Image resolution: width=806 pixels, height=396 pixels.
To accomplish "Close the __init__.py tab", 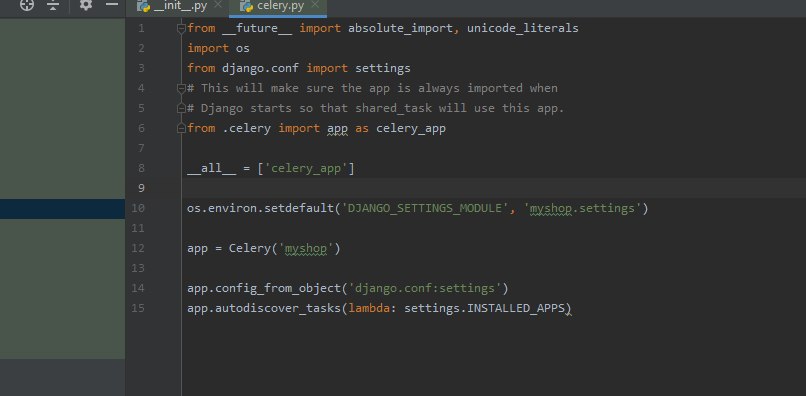I will [x=218, y=5].
